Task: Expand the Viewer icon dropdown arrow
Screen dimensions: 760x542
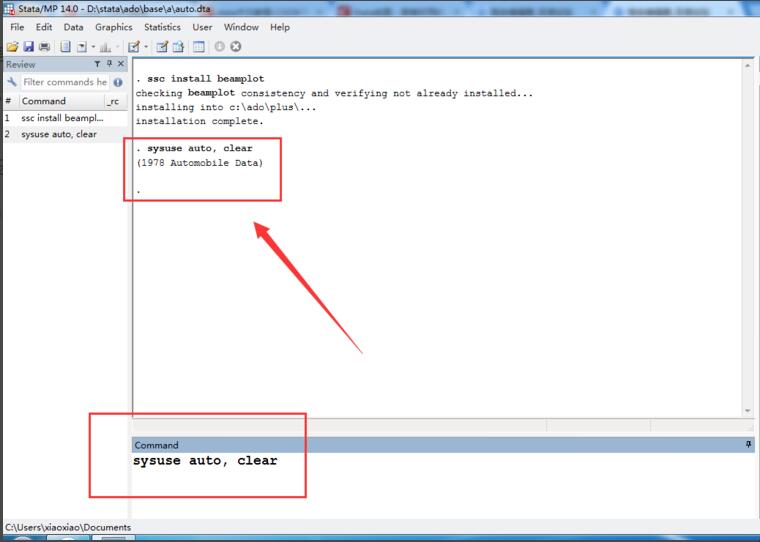Action: (93, 47)
